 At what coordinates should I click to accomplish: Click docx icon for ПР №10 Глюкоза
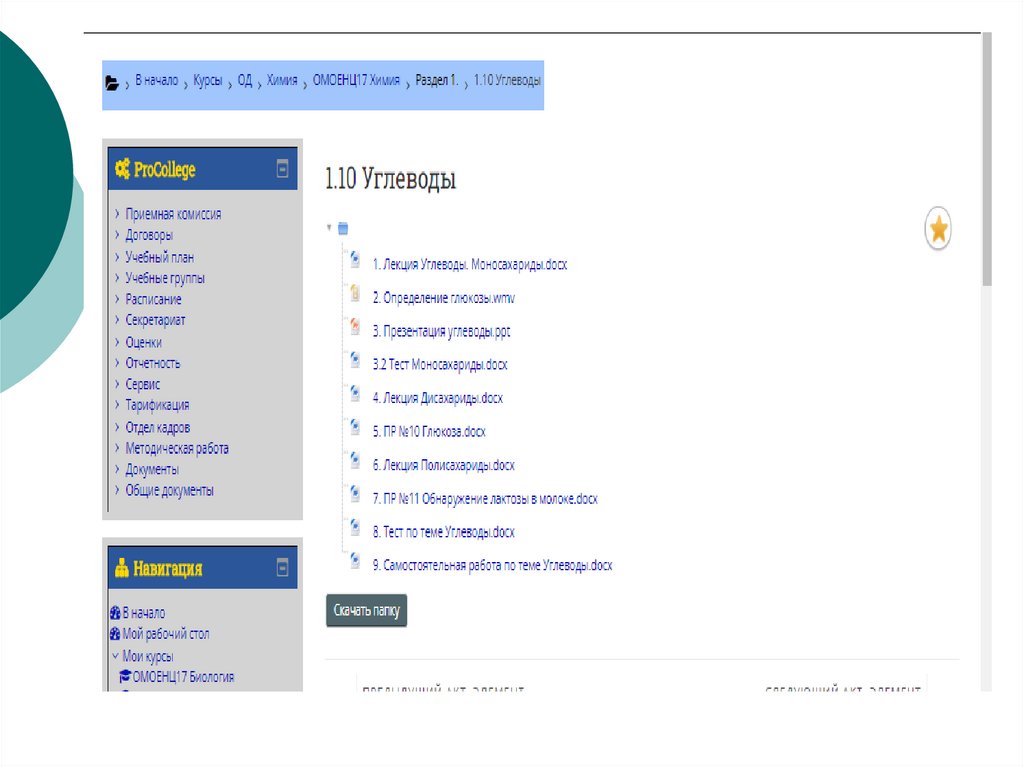(x=355, y=427)
